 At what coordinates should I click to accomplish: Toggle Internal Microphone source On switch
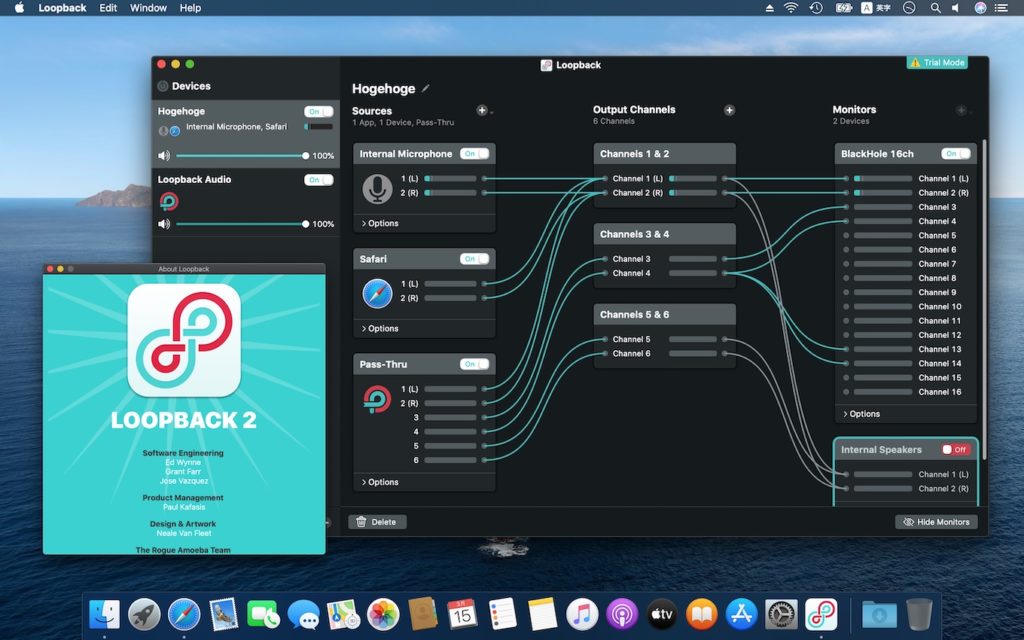tap(474, 153)
